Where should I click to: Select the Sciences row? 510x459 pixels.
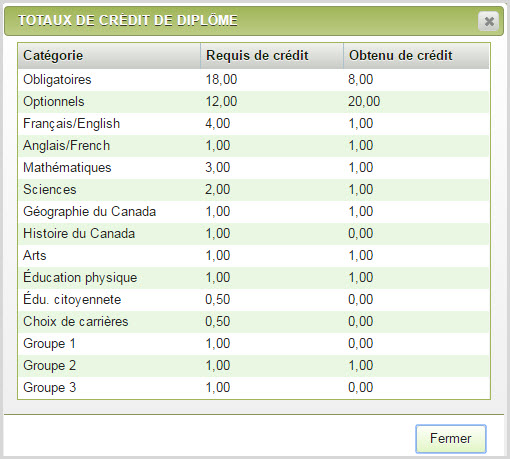tap(254, 190)
